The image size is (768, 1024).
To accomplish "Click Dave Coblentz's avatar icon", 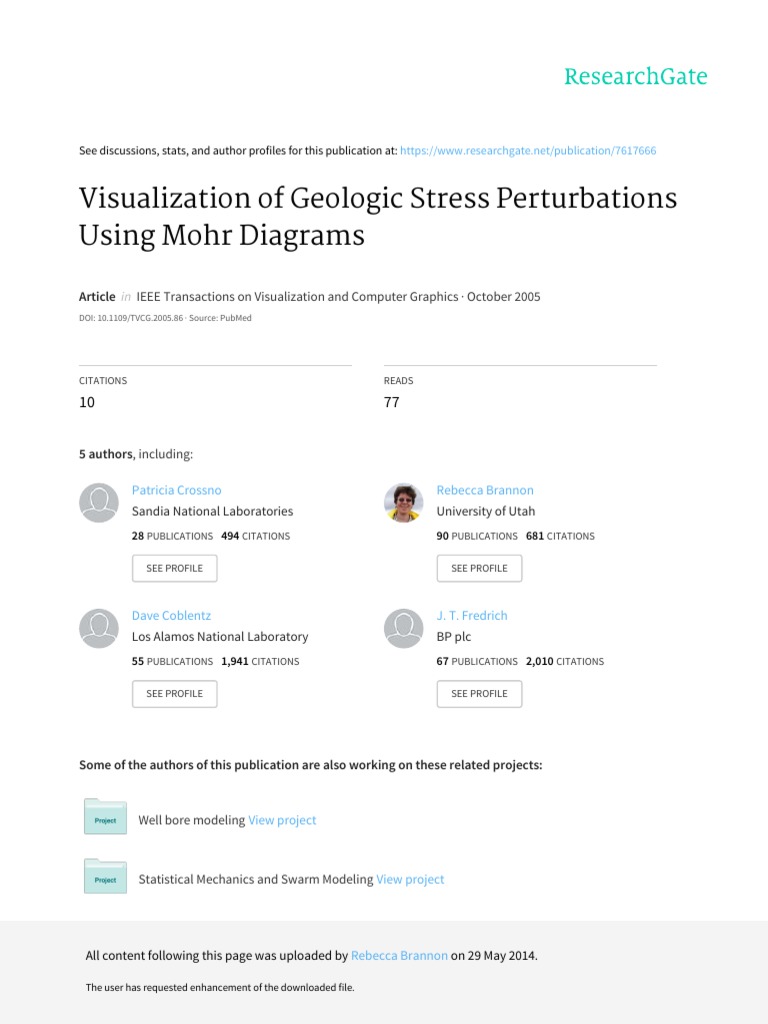I will 99,627.
